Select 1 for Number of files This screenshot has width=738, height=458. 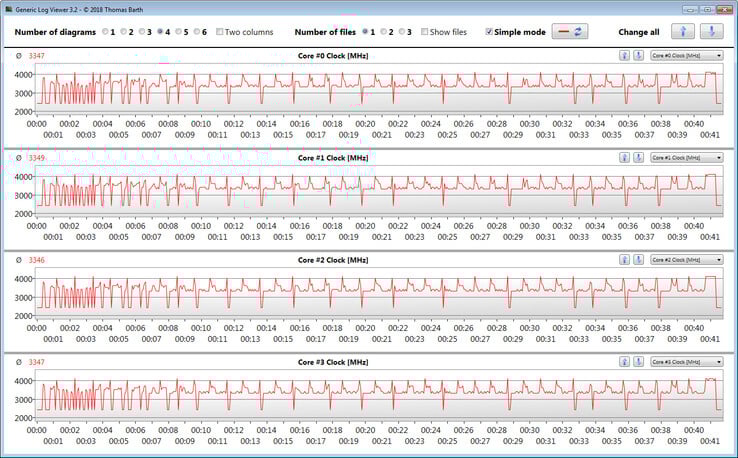pyautogui.click(x=365, y=32)
